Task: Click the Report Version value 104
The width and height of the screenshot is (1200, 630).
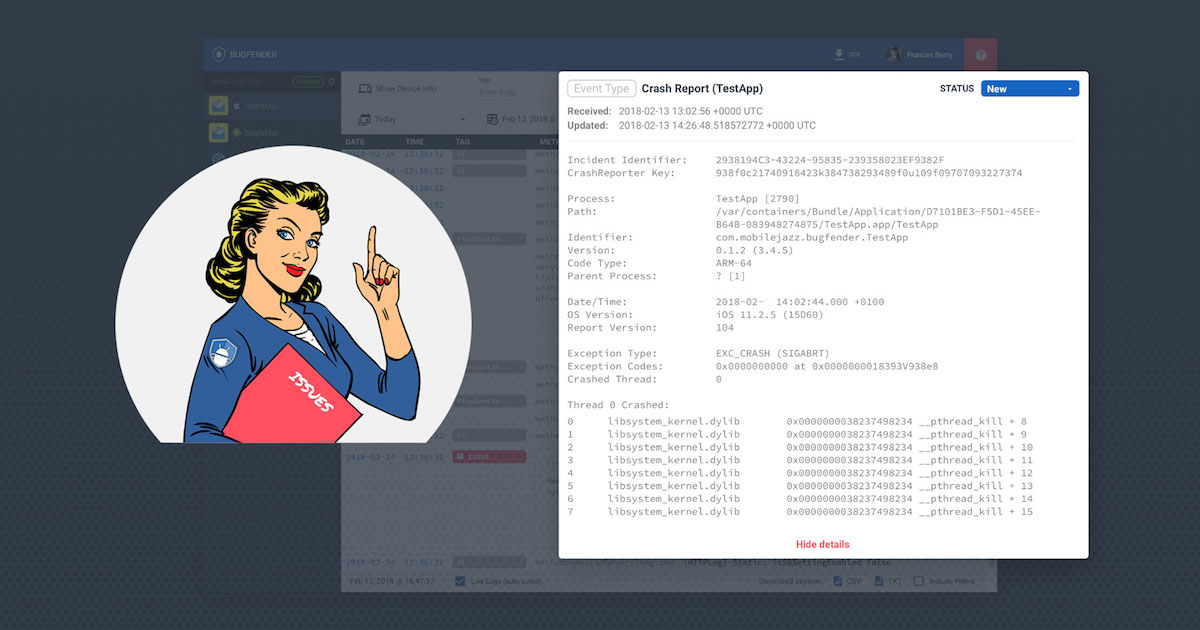Action: pos(725,328)
